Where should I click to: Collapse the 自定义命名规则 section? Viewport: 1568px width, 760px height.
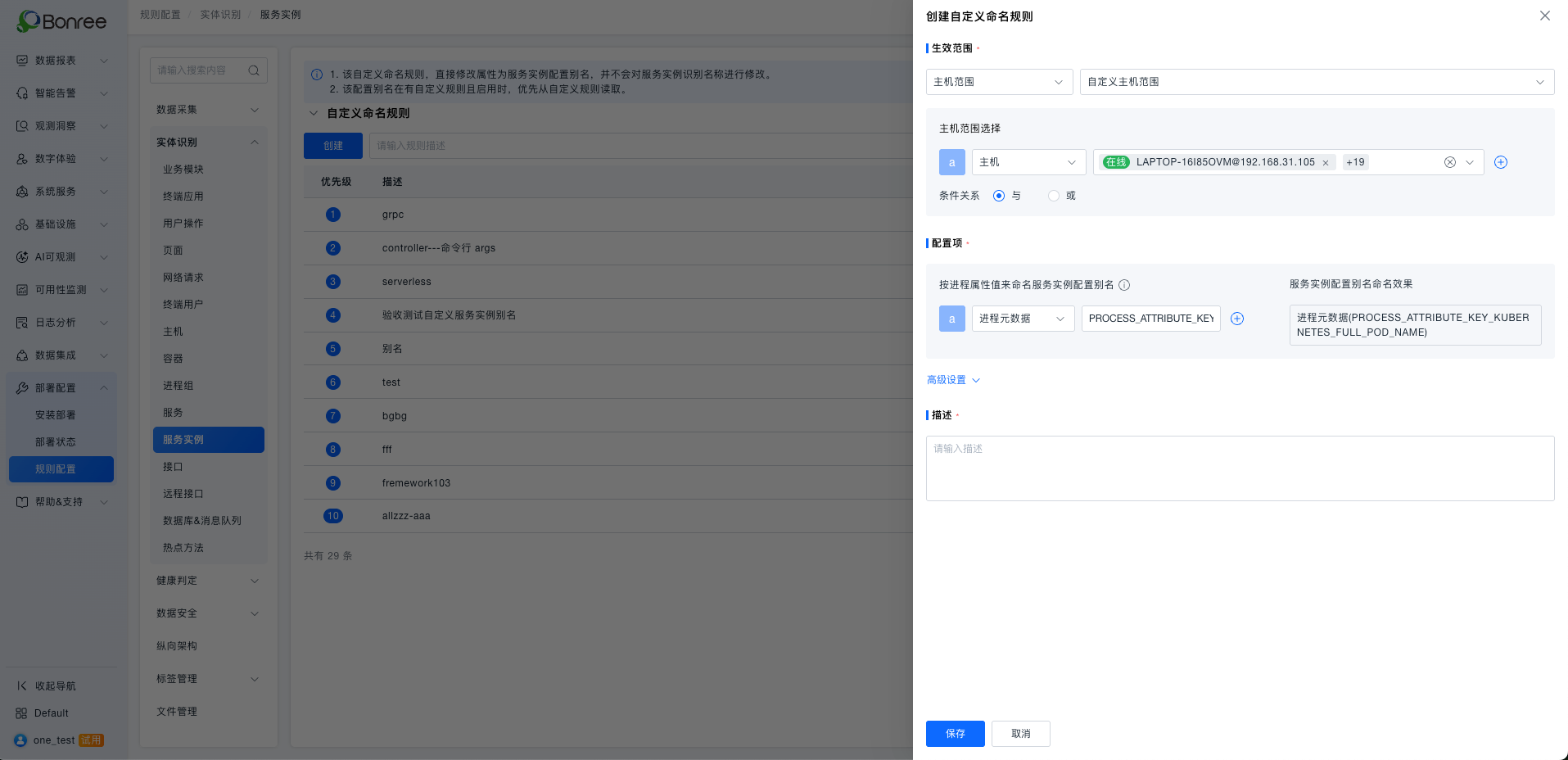coord(314,114)
